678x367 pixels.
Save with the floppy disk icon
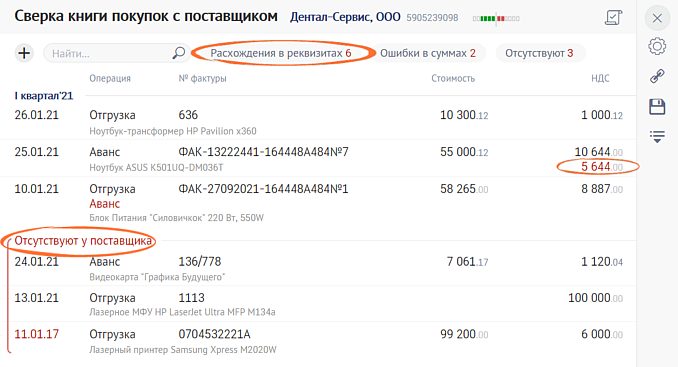click(657, 106)
